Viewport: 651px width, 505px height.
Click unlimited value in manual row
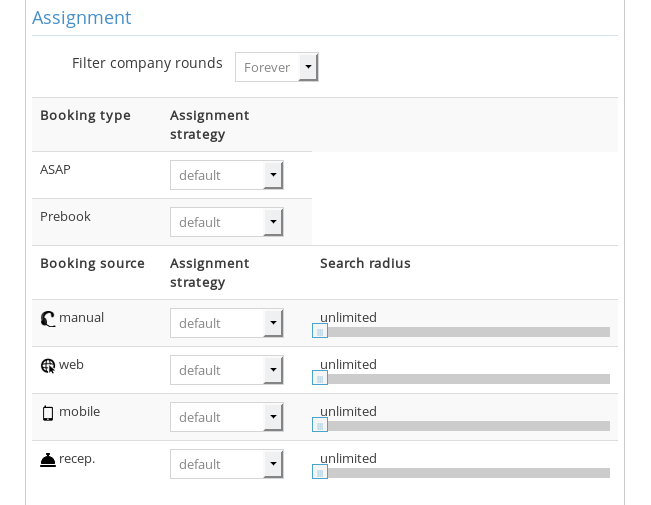348,318
